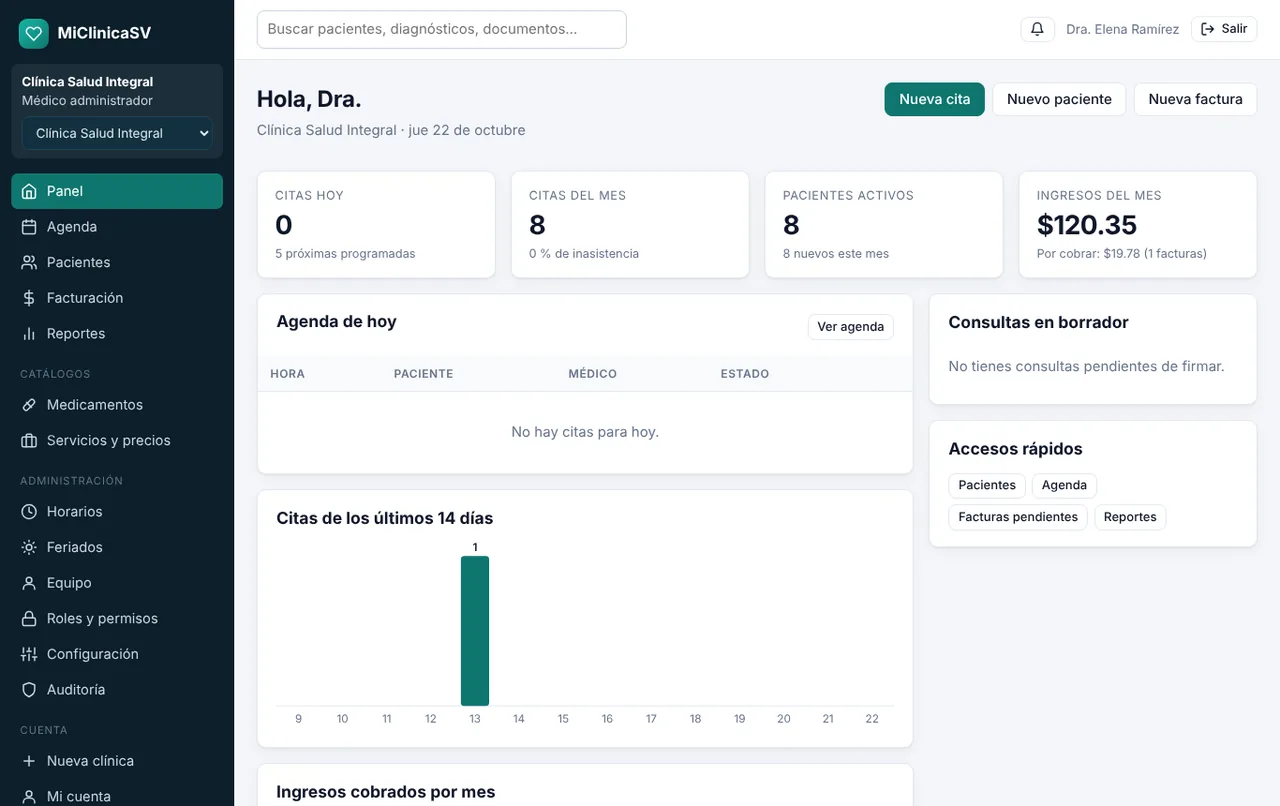1280x806 pixels.
Task: Open Mi cuenta in the sidebar
Action: 117,796
